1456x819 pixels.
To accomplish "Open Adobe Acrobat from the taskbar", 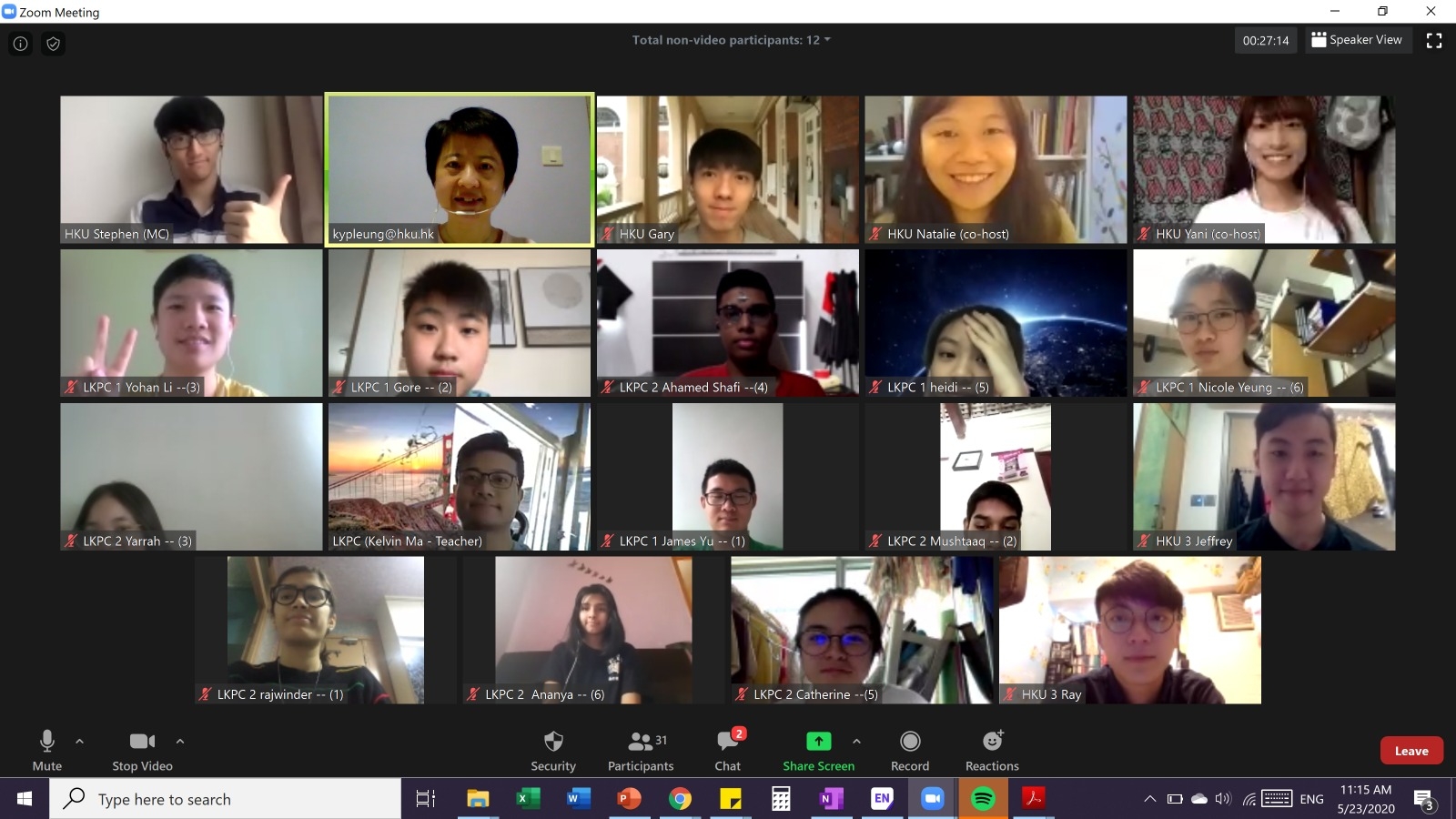I will tap(1033, 799).
